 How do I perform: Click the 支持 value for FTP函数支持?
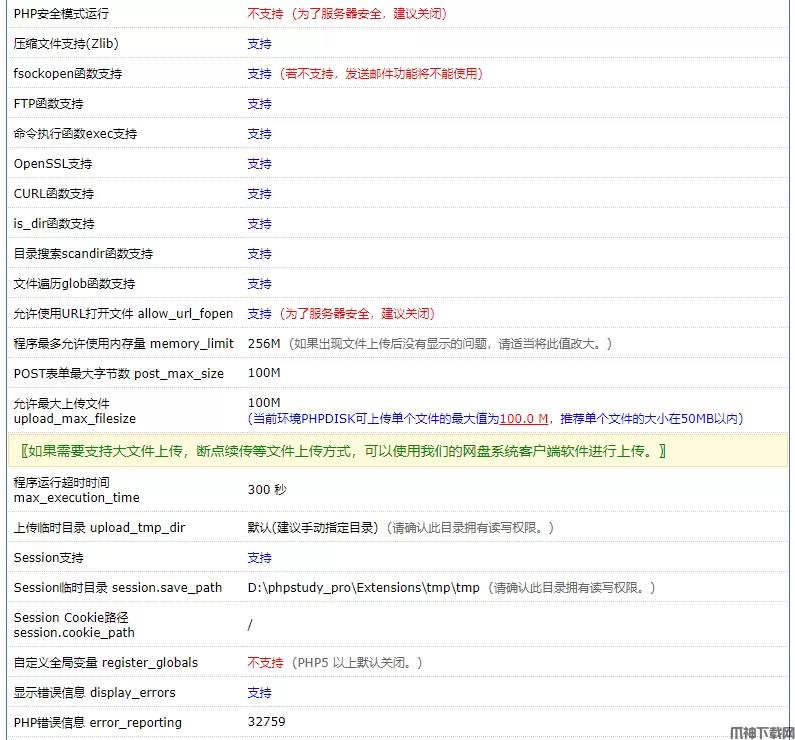259,104
